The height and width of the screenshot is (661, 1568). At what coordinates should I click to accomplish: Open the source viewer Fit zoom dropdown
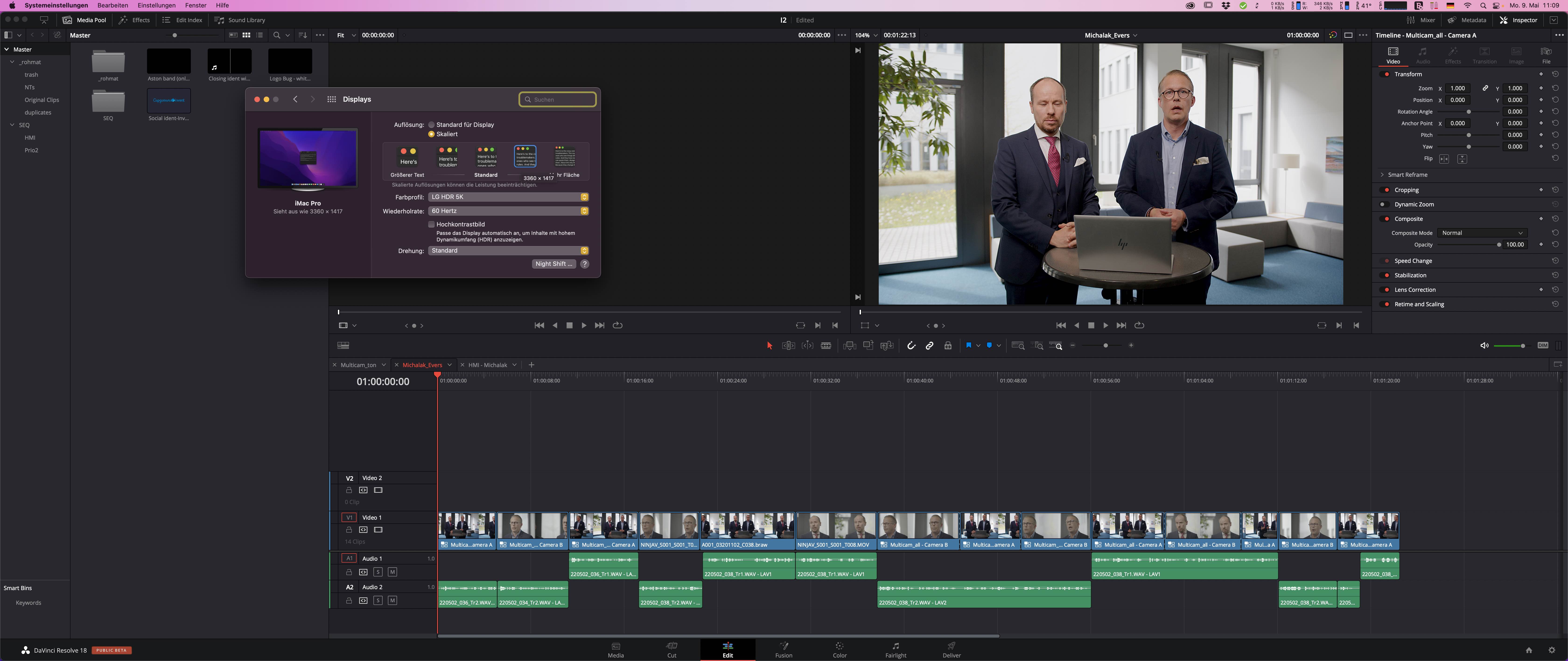pyautogui.click(x=346, y=35)
